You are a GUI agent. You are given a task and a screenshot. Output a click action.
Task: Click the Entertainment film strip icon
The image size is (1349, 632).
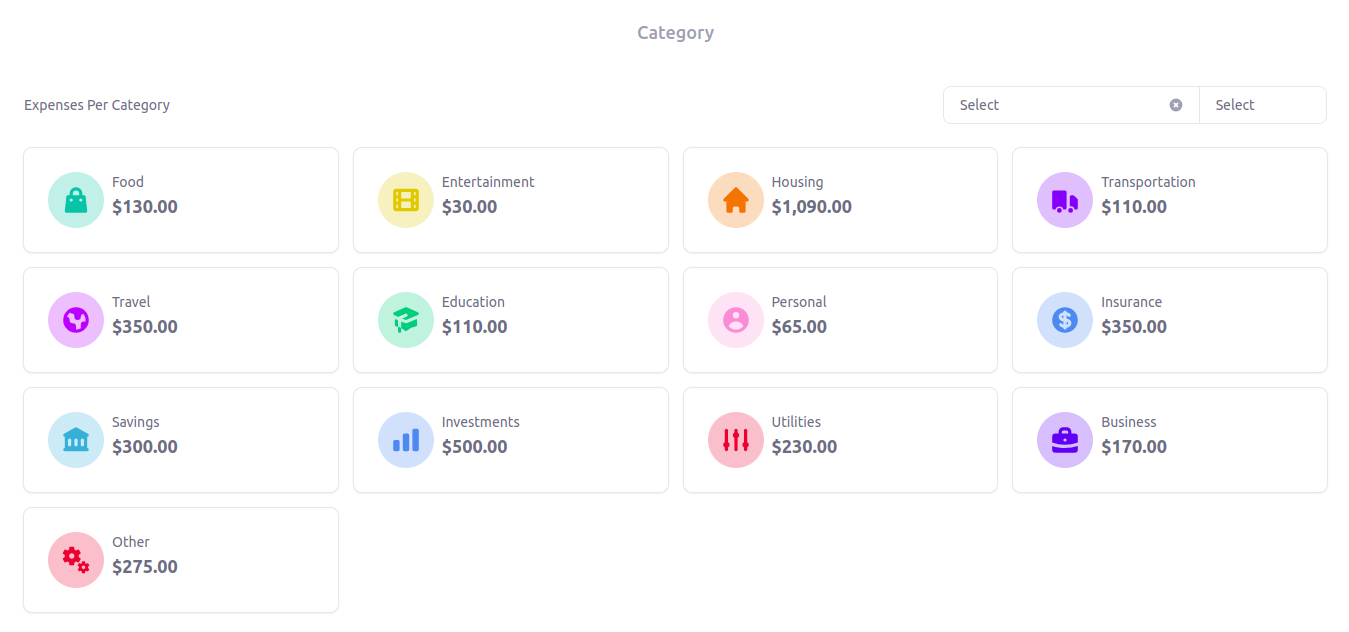406,200
